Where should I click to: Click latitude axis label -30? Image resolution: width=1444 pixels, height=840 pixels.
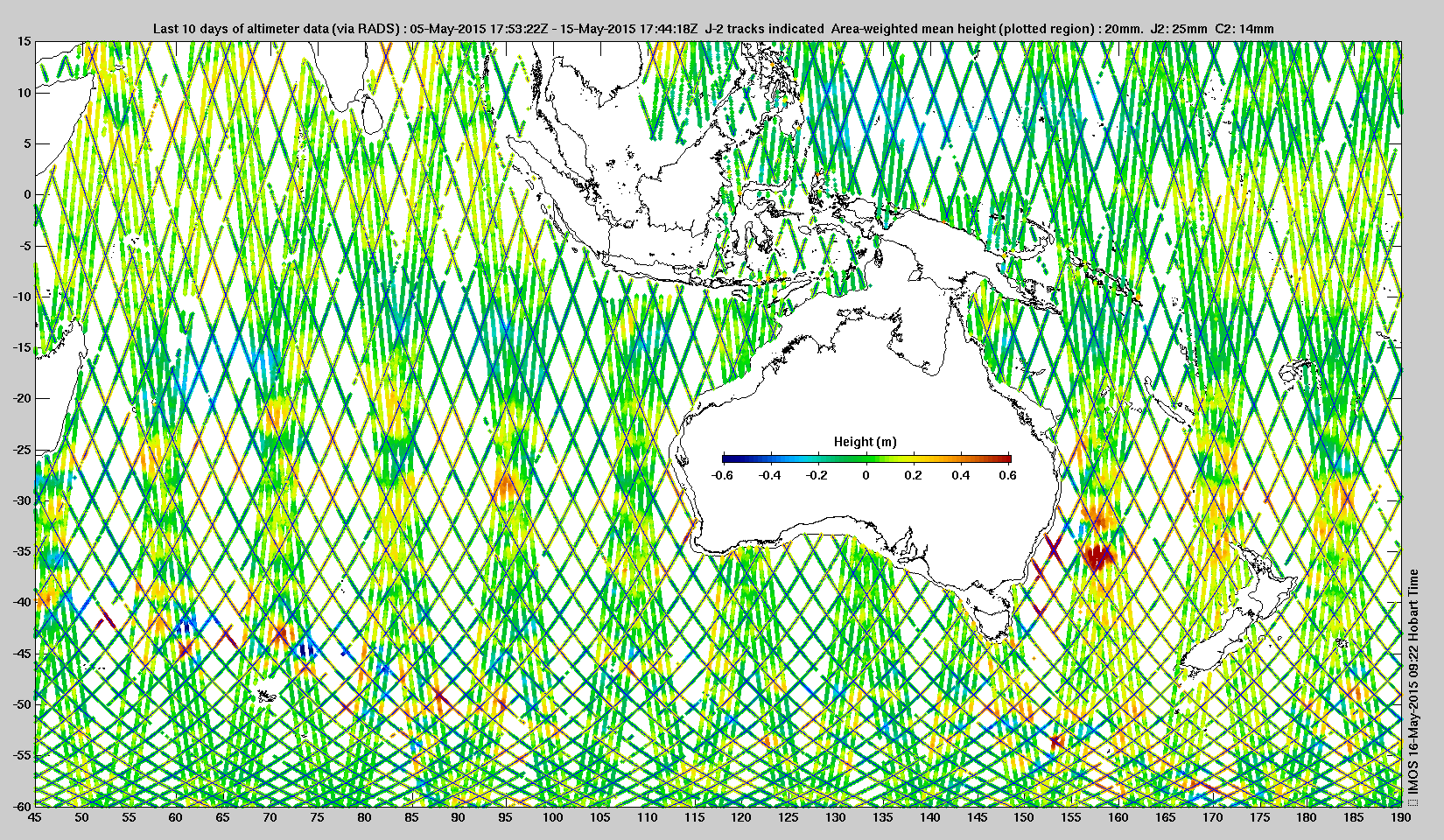click(x=22, y=500)
